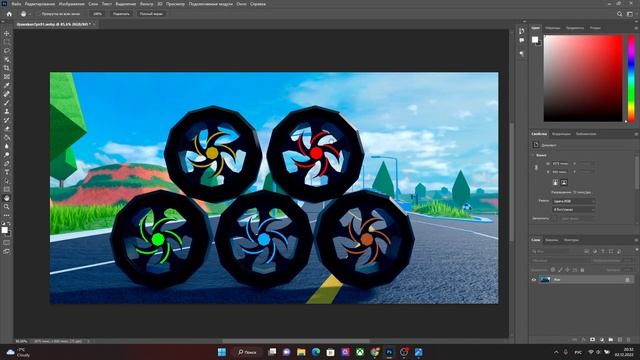This screenshot has height=360, width=640.
Task: Click the 100% zoom button
Action: click(97, 14)
